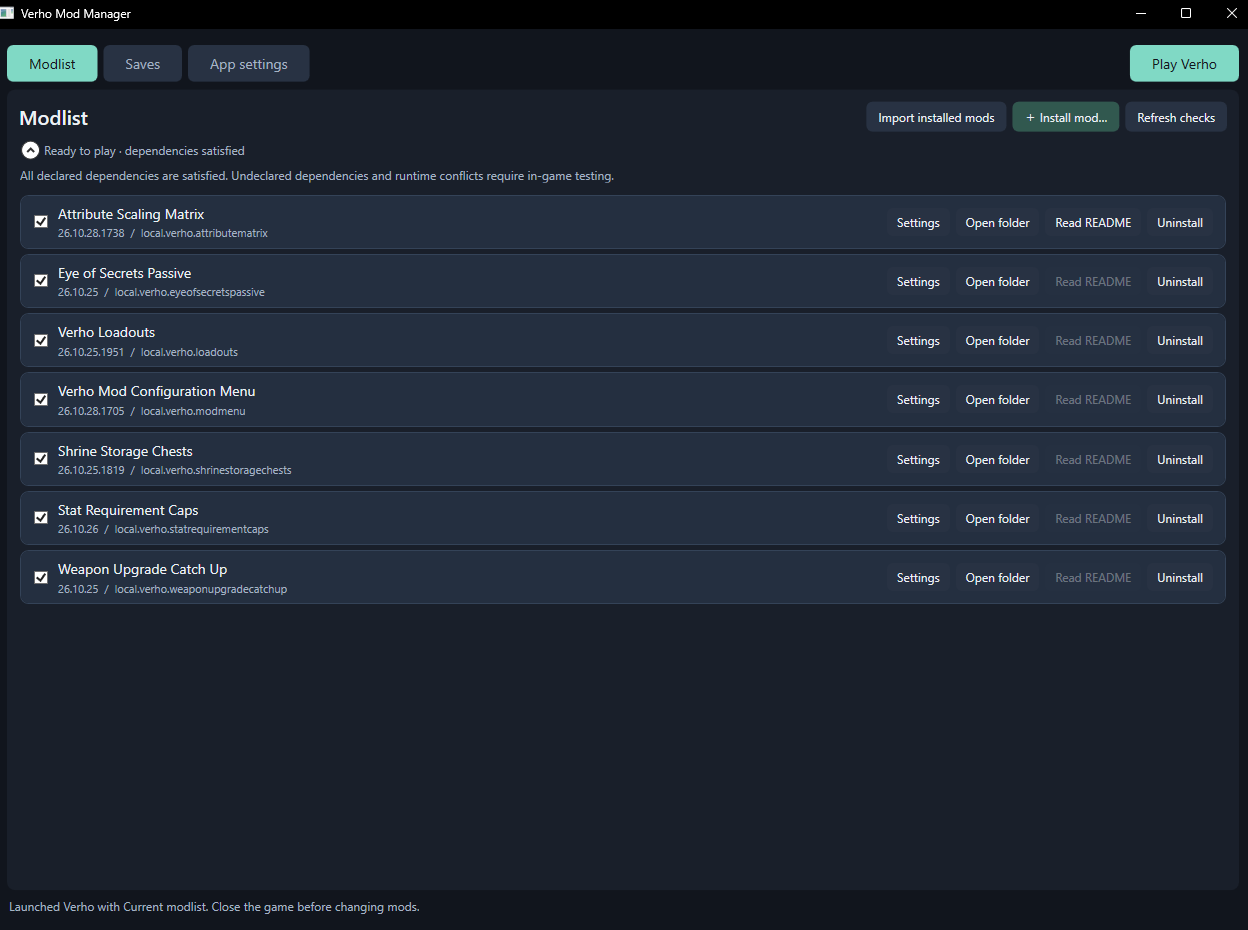1248x930 pixels.
Task: Read README of Attribute Scaling Matrix
Action: tap(1093, 223)
